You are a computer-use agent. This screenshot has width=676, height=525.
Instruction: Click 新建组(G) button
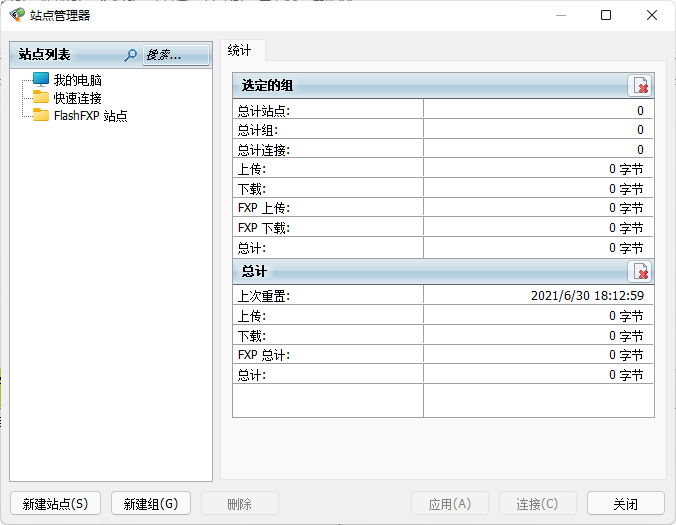click(151, 503)
